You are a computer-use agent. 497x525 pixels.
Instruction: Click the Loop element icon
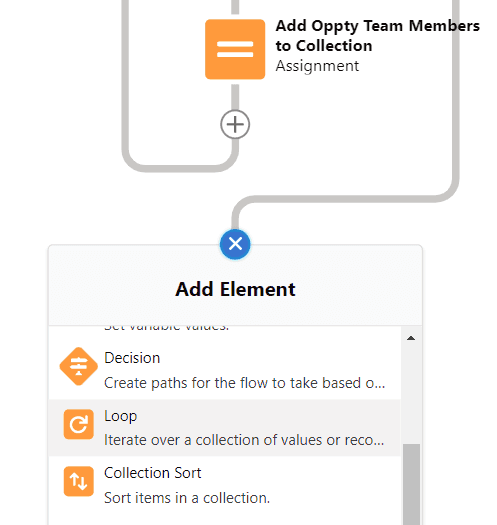coord(78,424)
